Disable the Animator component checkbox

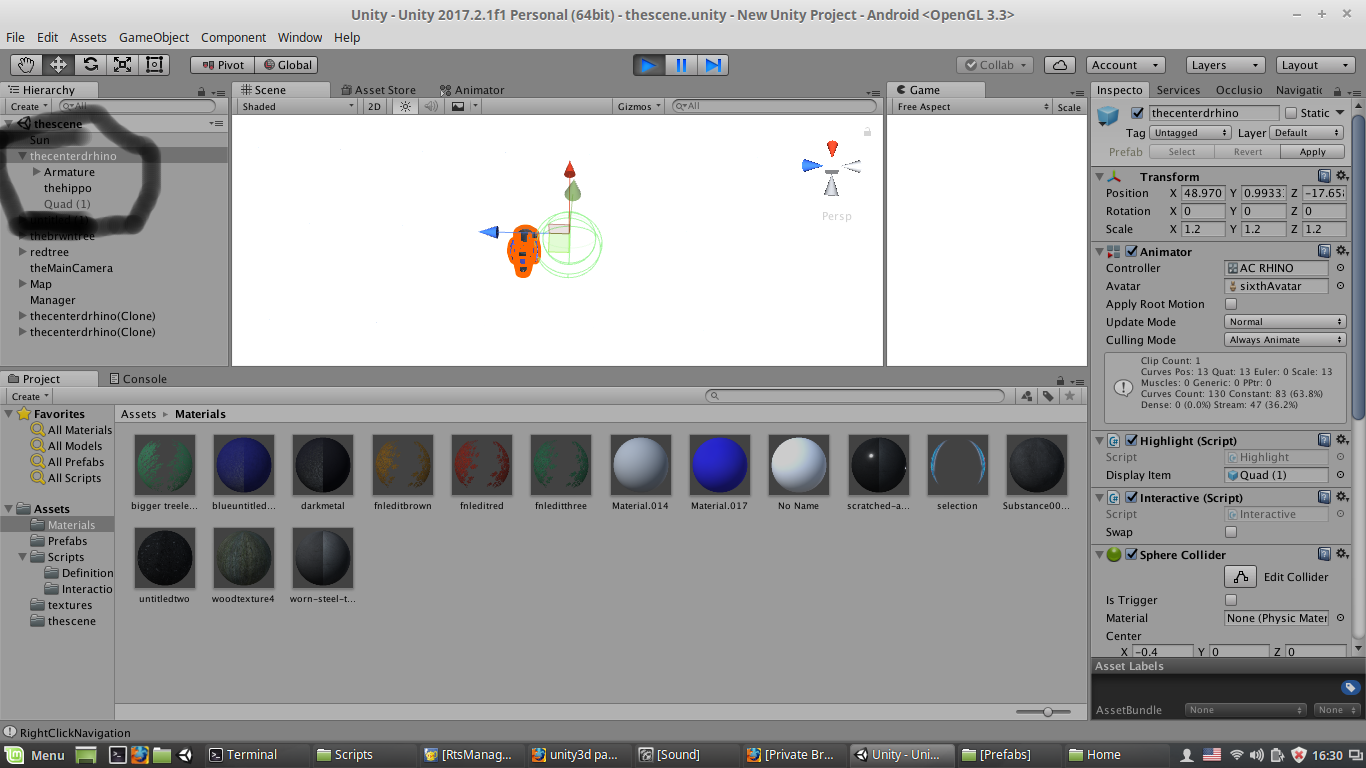1131,252
